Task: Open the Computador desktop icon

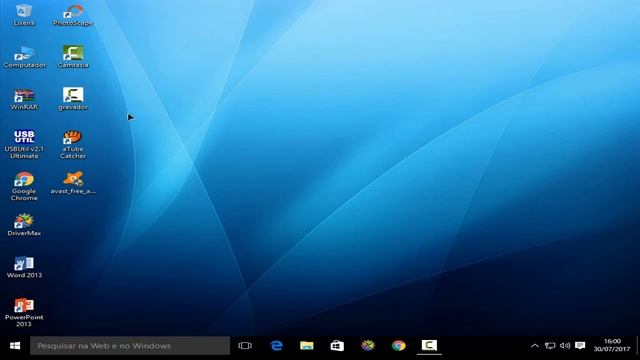Action: (x=24, y=57)
